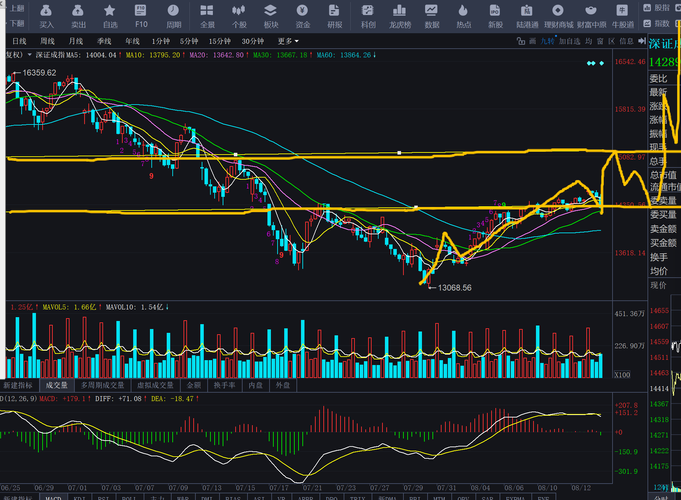Click the 买入 (buy) toolbar icon
This screenshot has width=681, height=500.
click(46, 16)
